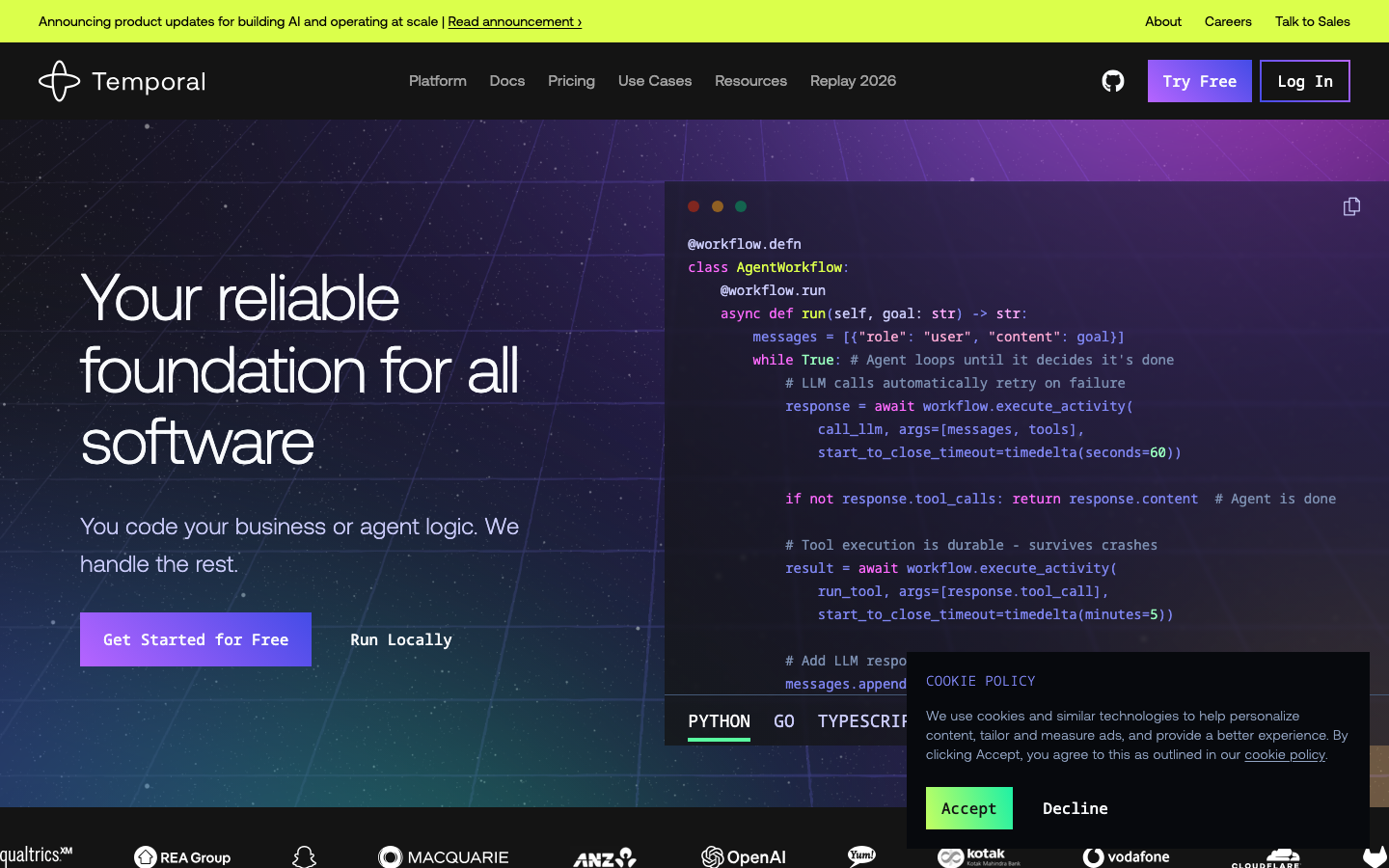Viewport: 1389px width, 868px height.
Task: Decline the cookie policy
Action: coord(1075,808)
